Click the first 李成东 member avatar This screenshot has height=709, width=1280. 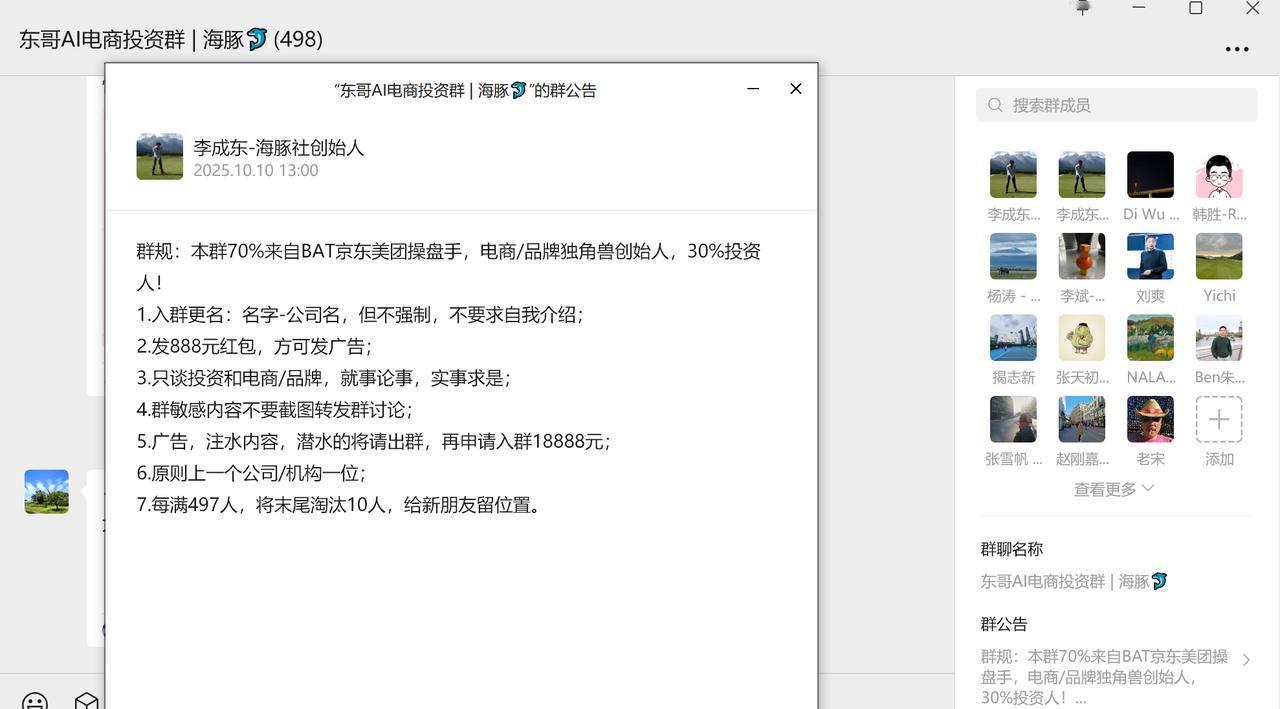coord(1013,173)
